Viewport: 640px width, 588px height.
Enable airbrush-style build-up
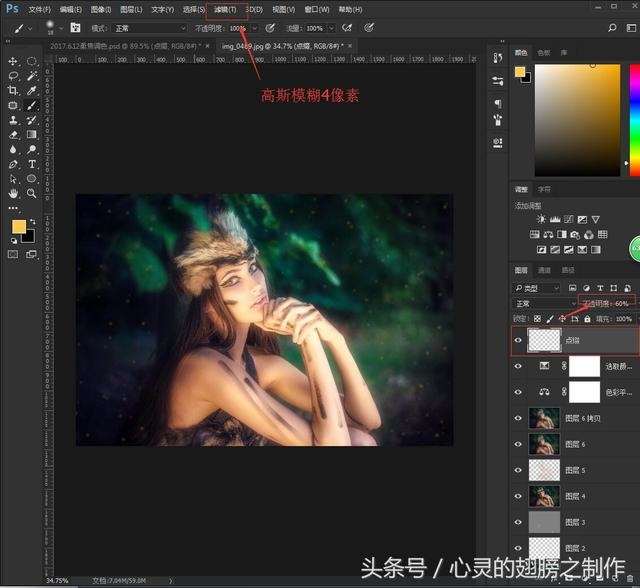pos(347,28)
